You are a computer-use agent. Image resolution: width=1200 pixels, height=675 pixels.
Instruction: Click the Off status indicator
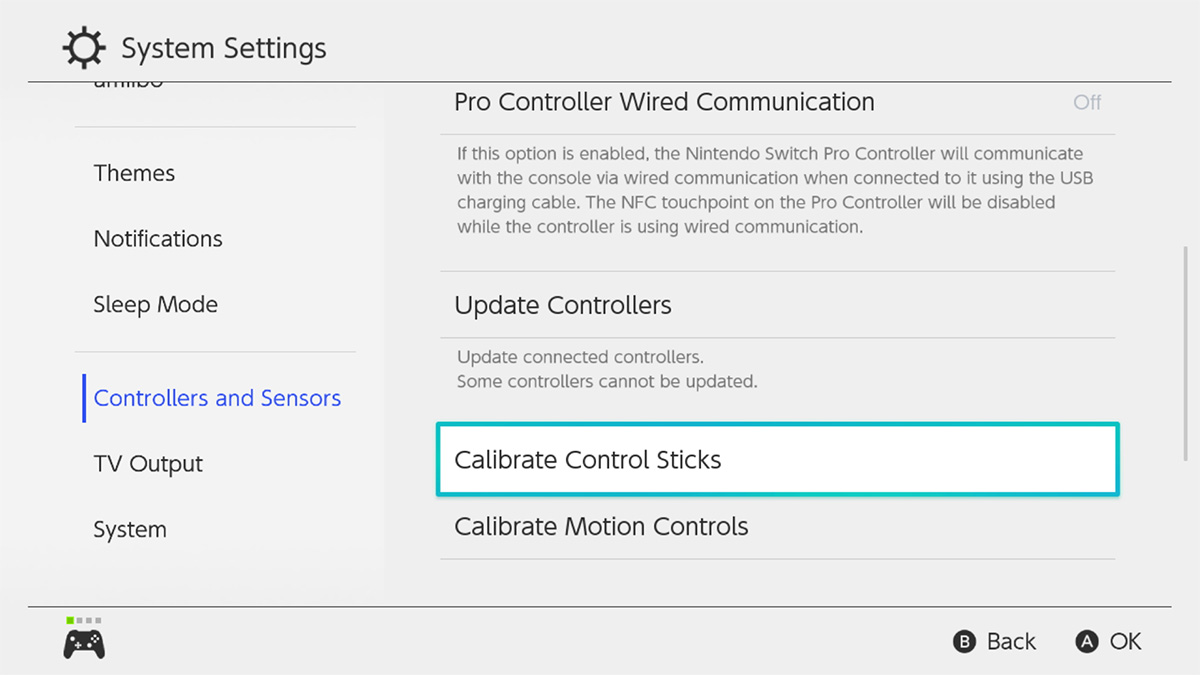(1087, 101)
